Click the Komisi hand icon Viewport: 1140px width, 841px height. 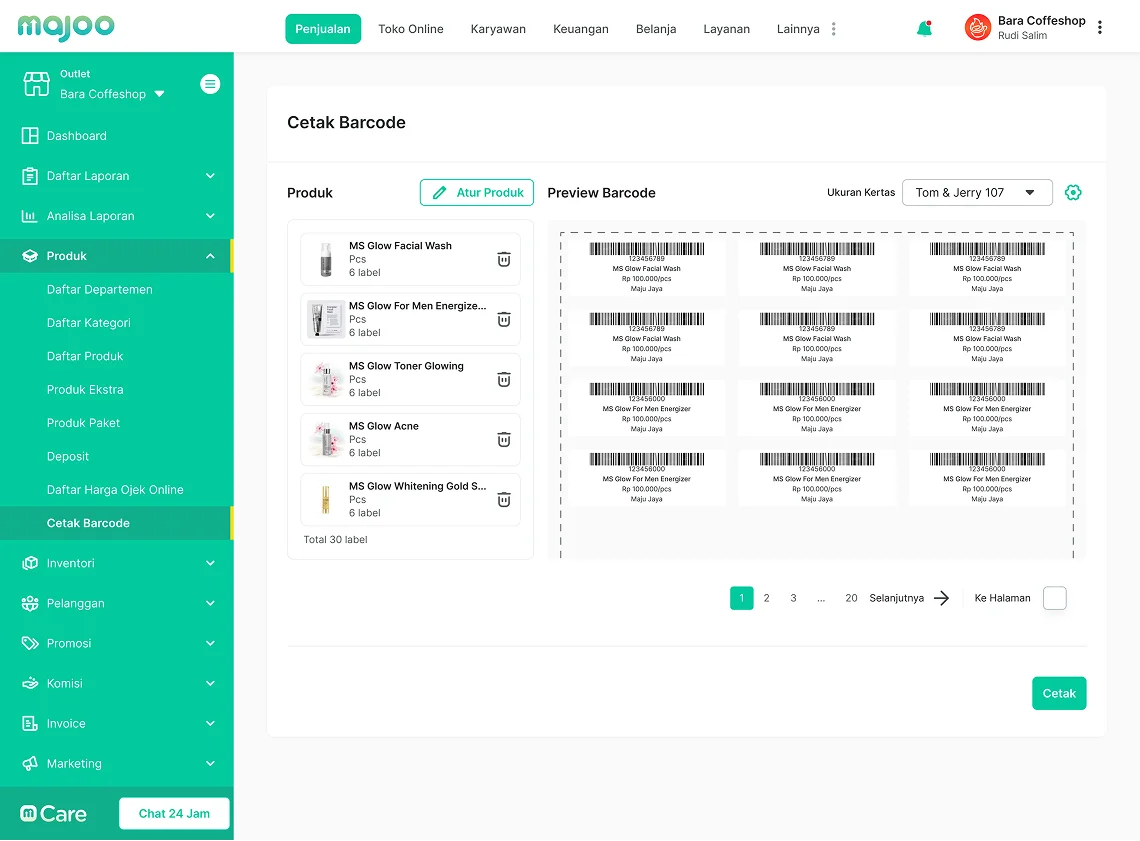(30, 683)
